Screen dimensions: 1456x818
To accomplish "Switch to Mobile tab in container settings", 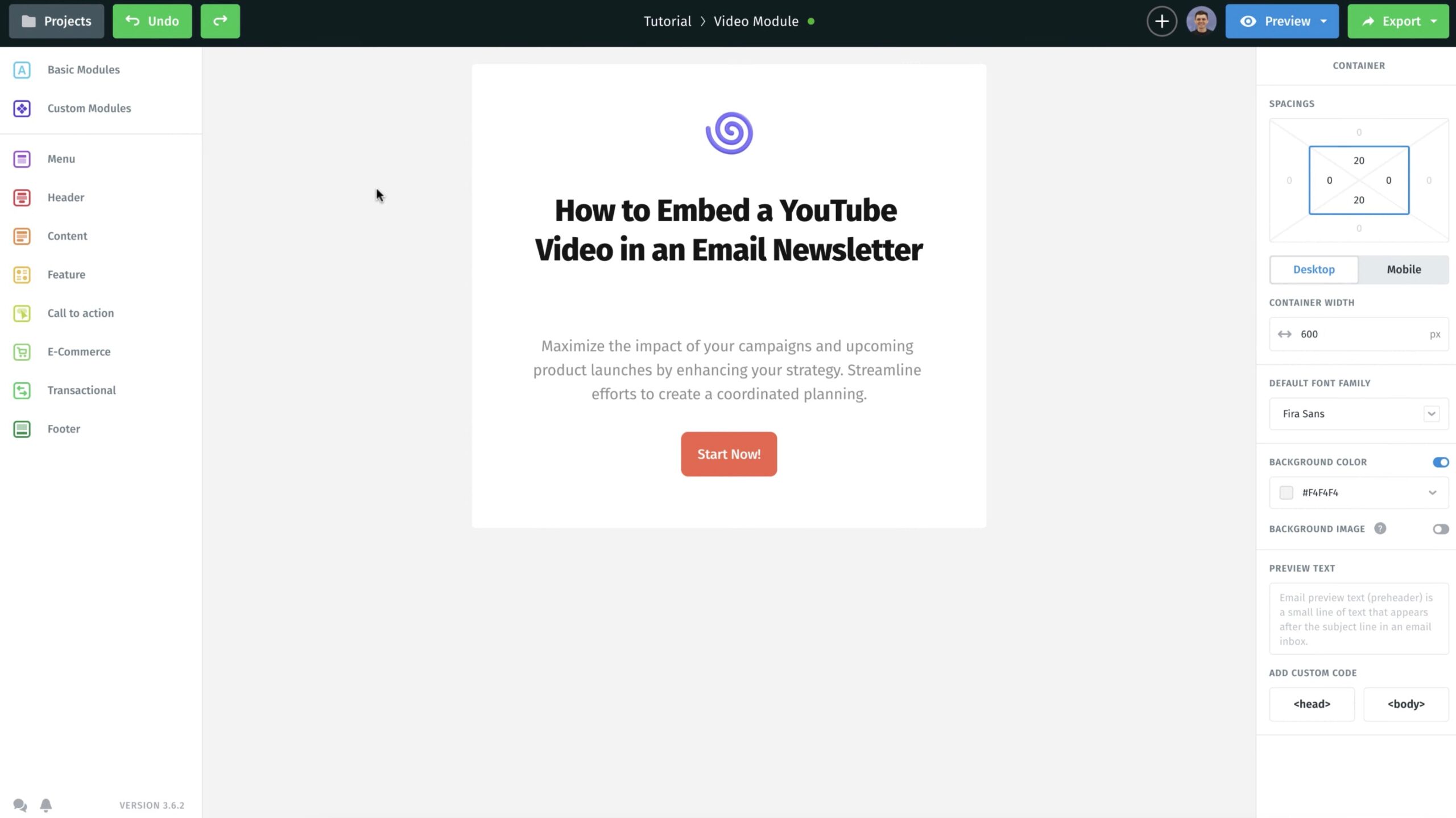I will tap(1404, 269).
